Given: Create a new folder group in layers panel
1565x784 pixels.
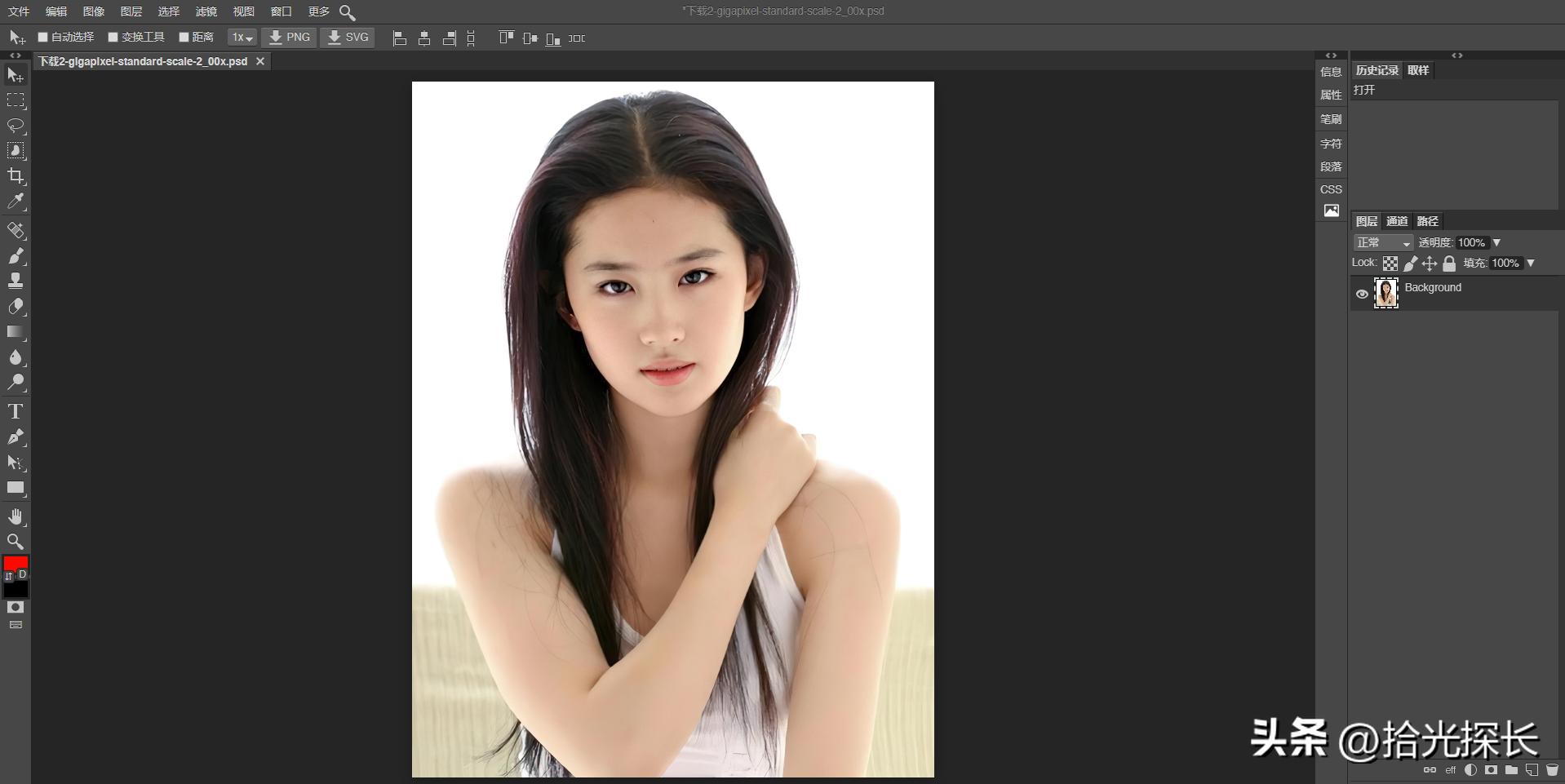Looking at the screenshot, I should click(1511, 769).
